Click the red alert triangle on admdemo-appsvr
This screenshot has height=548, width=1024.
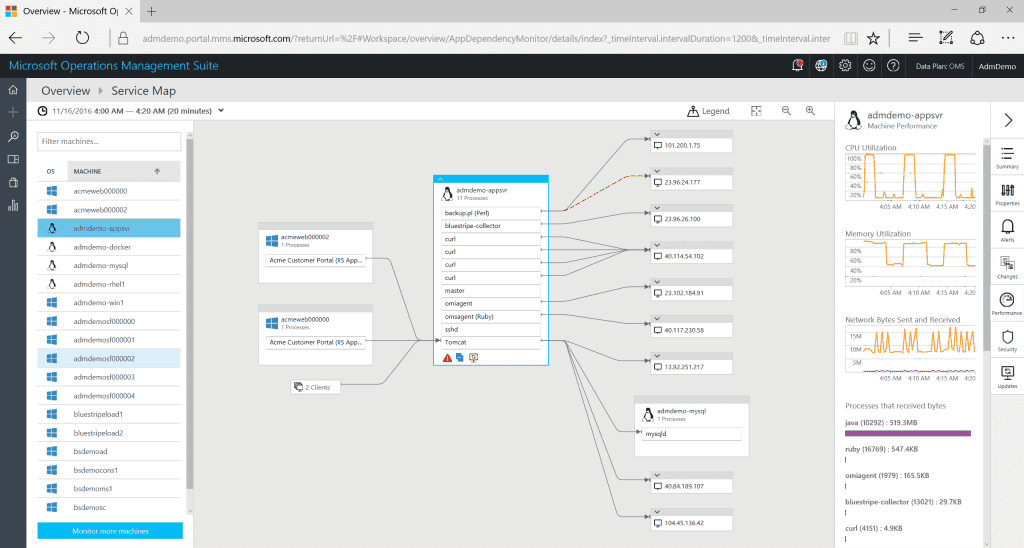[446, 357]
